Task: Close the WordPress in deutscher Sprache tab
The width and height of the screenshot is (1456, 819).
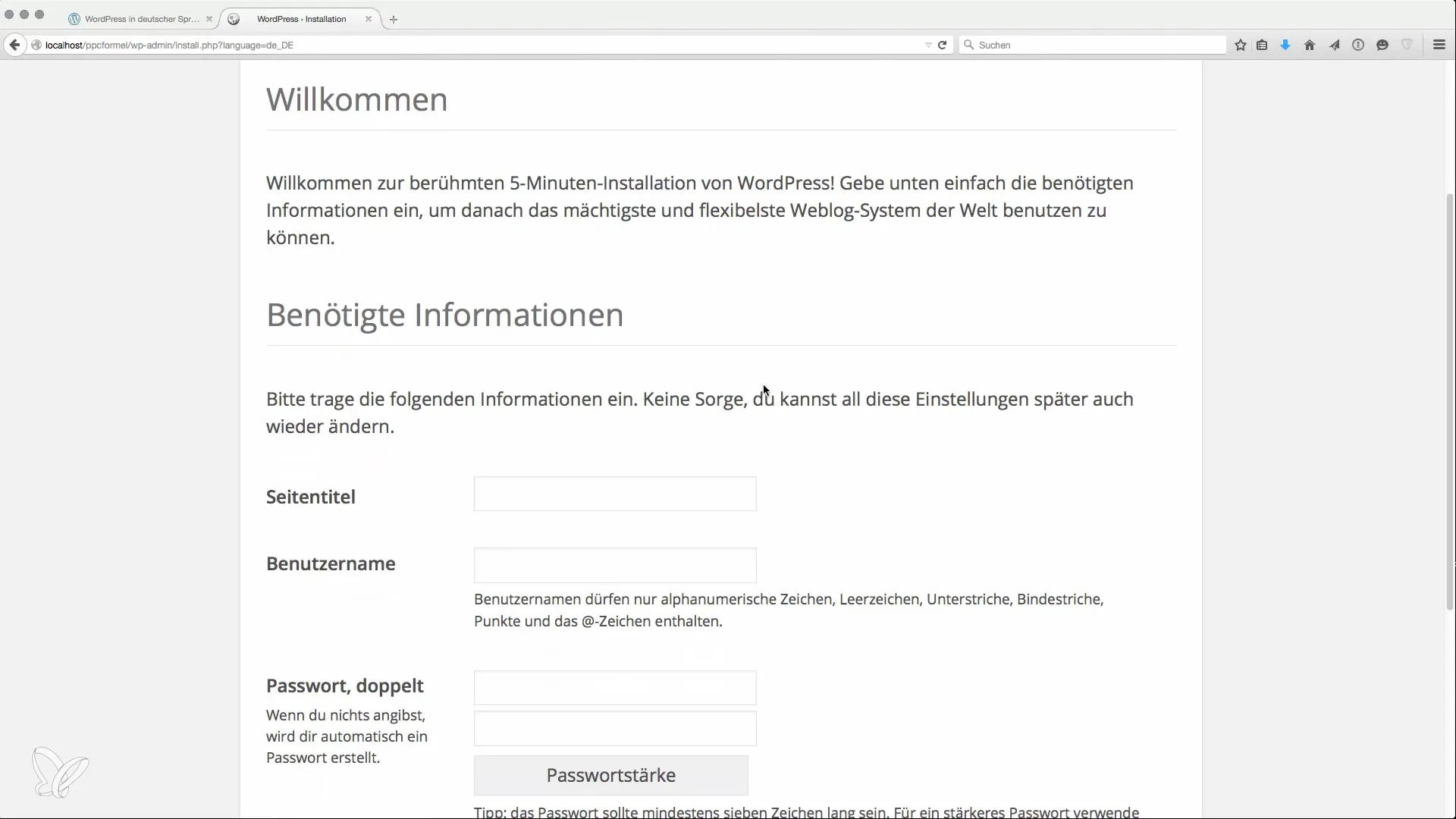Action: tap(209, 19)
